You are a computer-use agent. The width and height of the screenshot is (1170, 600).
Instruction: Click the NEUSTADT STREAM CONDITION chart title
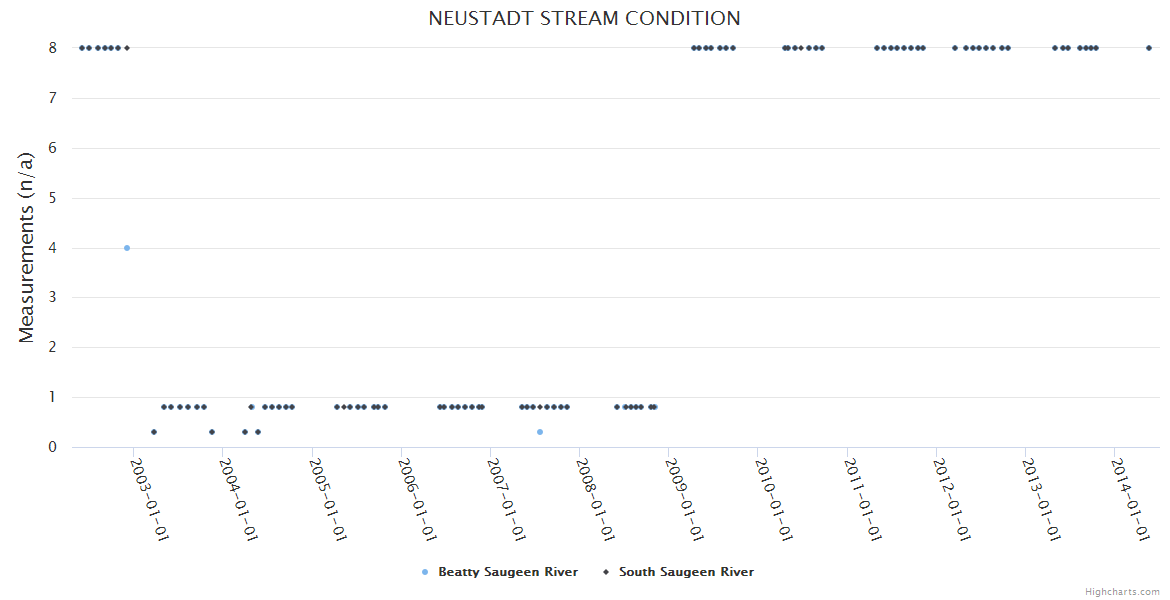[x=584, y=19]
